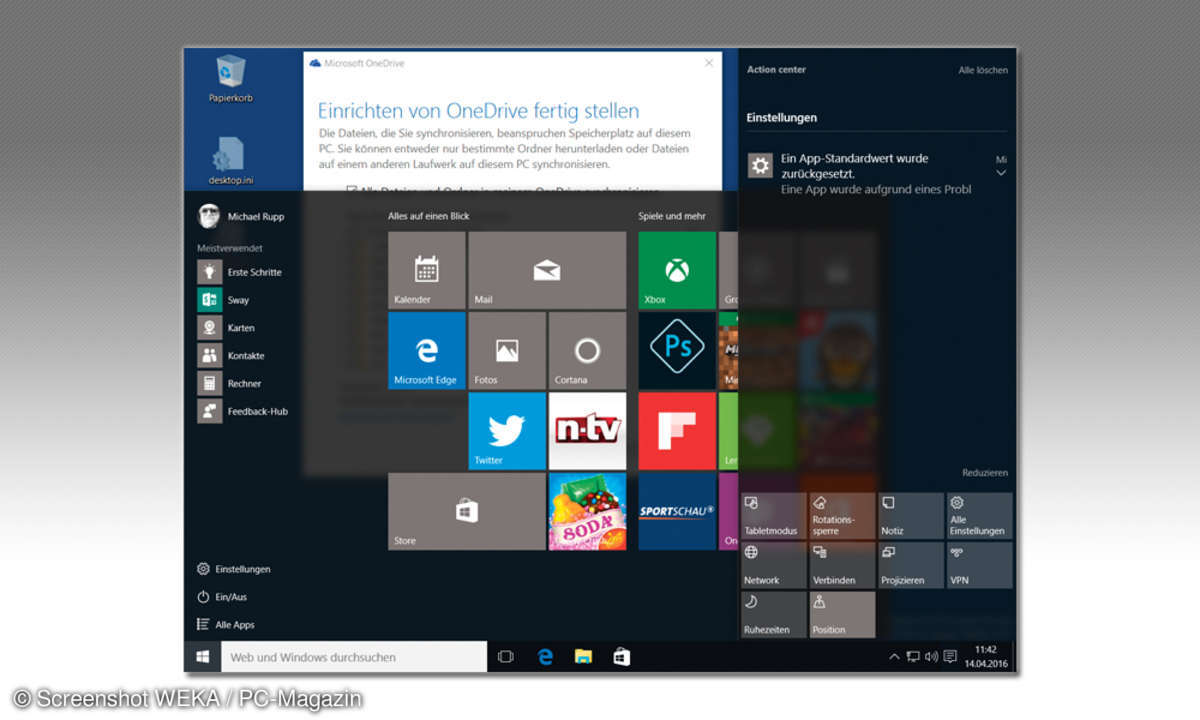Open Erste Schritte app
The image size is (1200, 720).
click(240, 272)
